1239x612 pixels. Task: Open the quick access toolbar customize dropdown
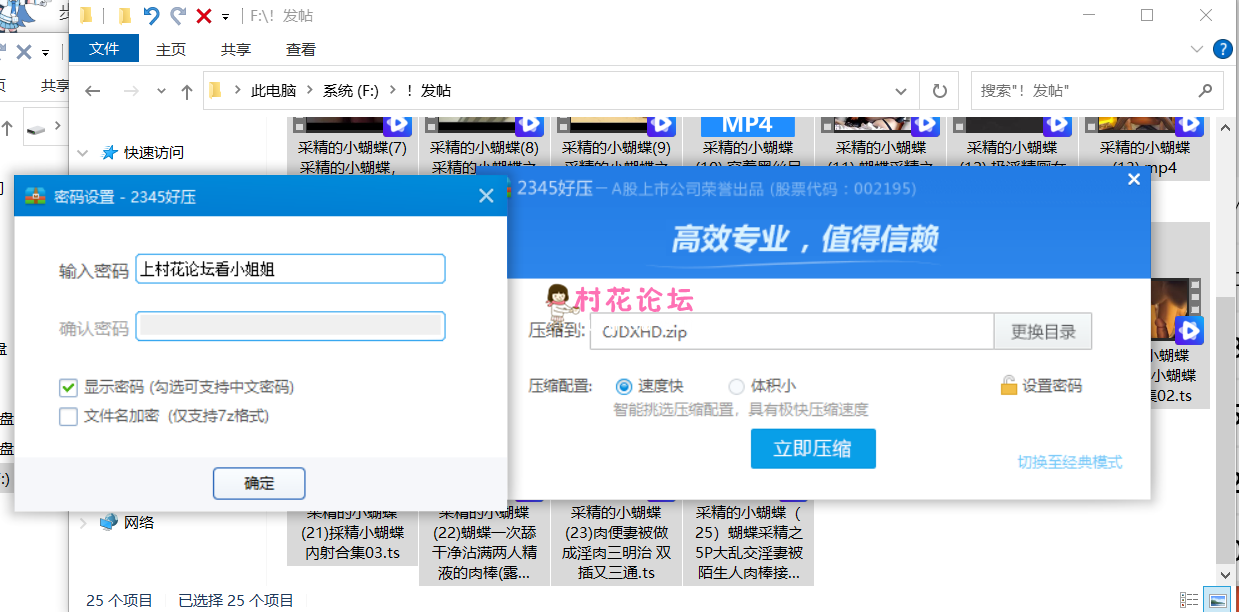coord(226,16)
